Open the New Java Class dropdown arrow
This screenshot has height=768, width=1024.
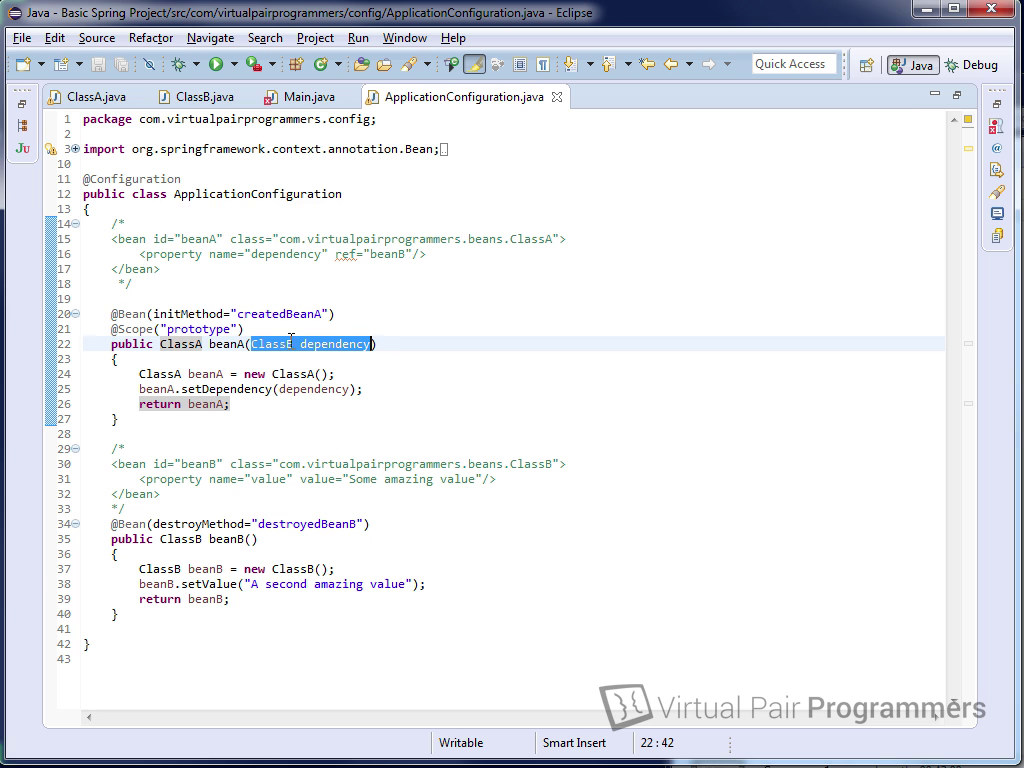click(x=338, y=64)
